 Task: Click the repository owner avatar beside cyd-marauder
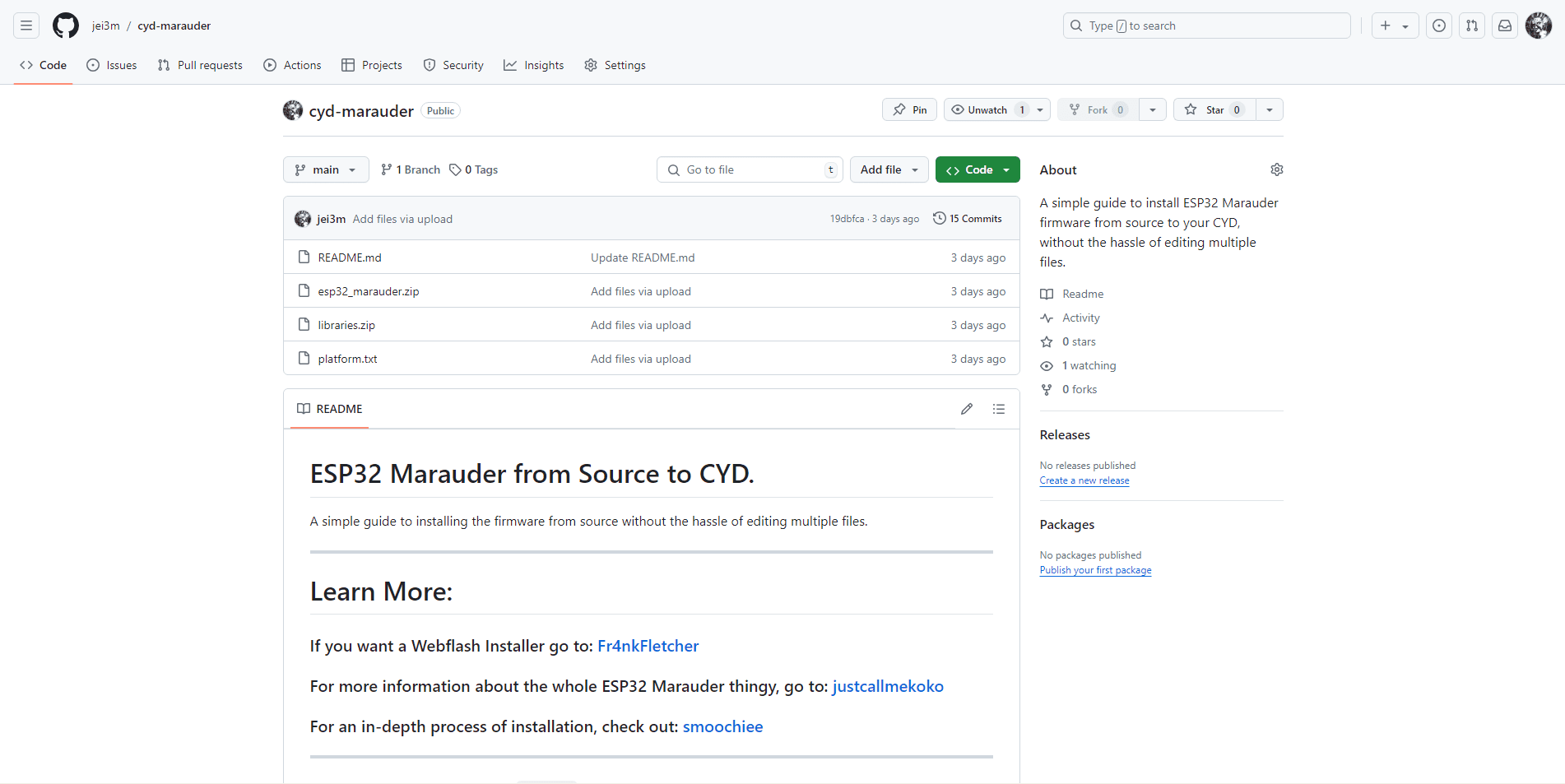tap(293, 110)
